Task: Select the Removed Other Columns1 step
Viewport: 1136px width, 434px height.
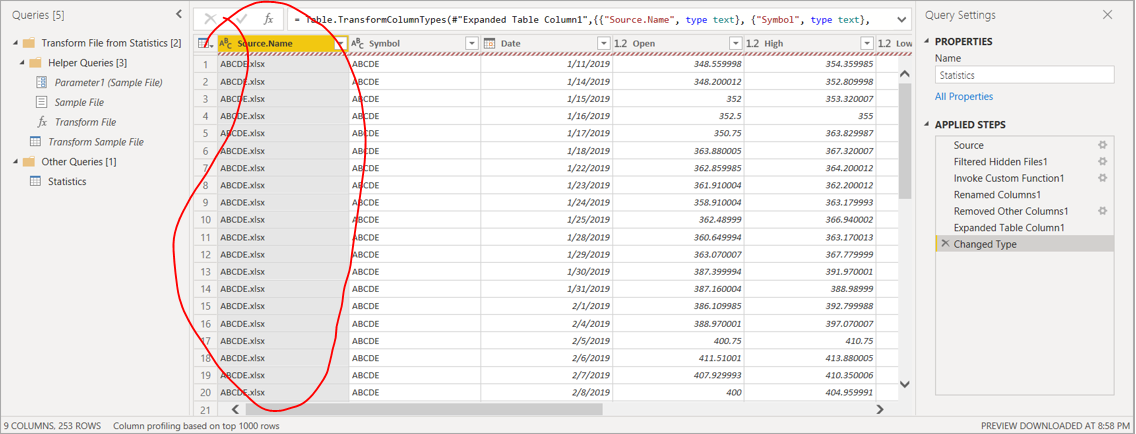Action: click(1011, 212)
